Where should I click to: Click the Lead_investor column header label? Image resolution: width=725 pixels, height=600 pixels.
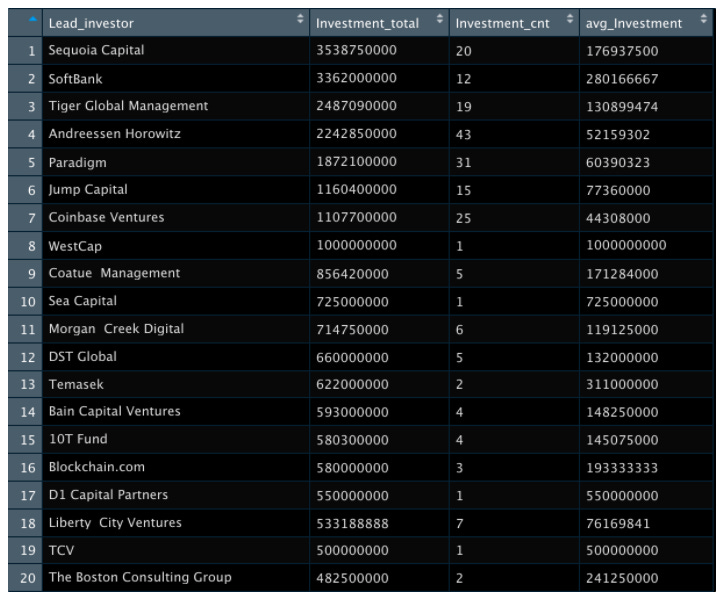click(91, 24)
